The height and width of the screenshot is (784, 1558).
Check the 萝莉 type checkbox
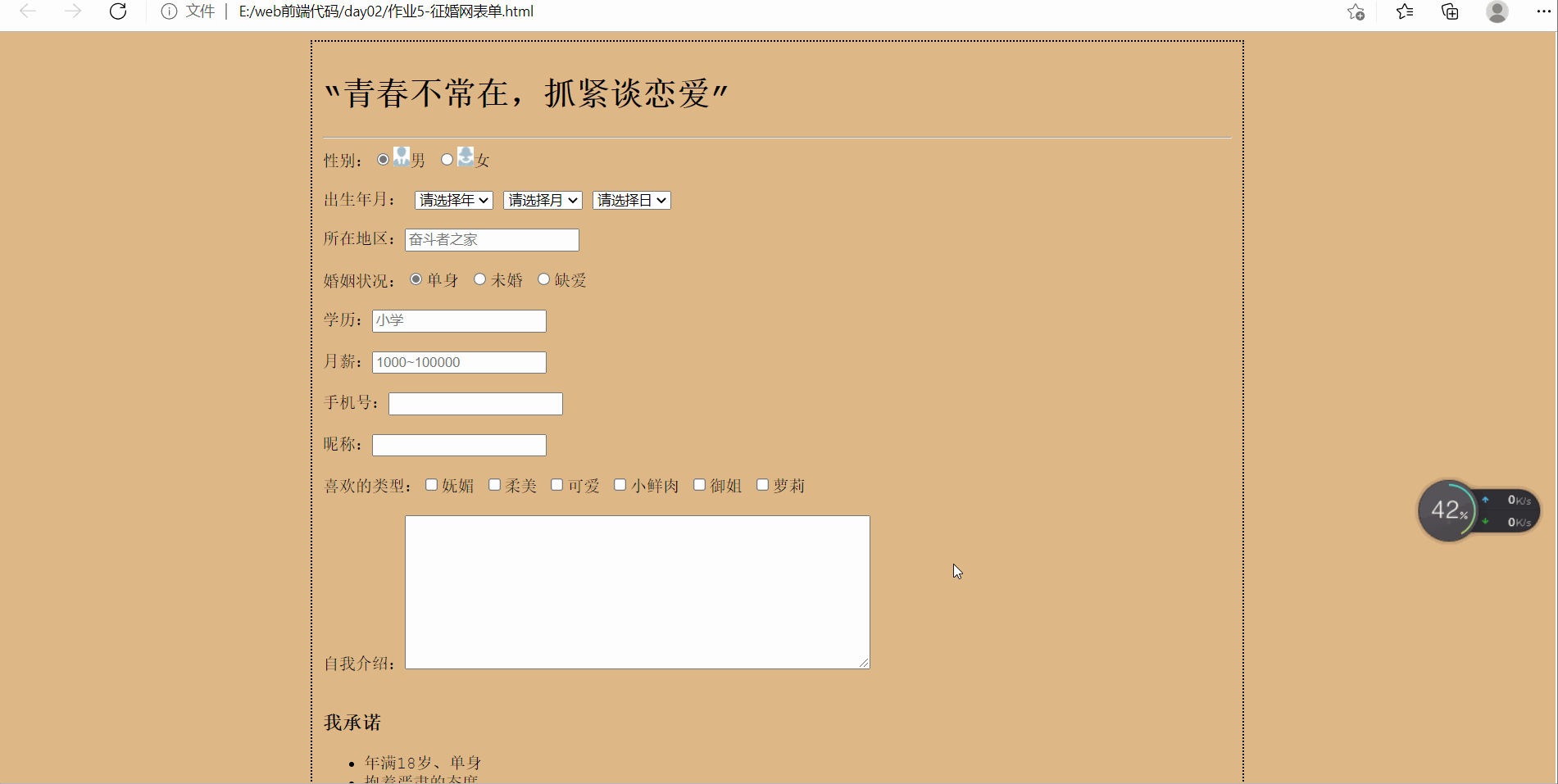(x=763, y=485)
